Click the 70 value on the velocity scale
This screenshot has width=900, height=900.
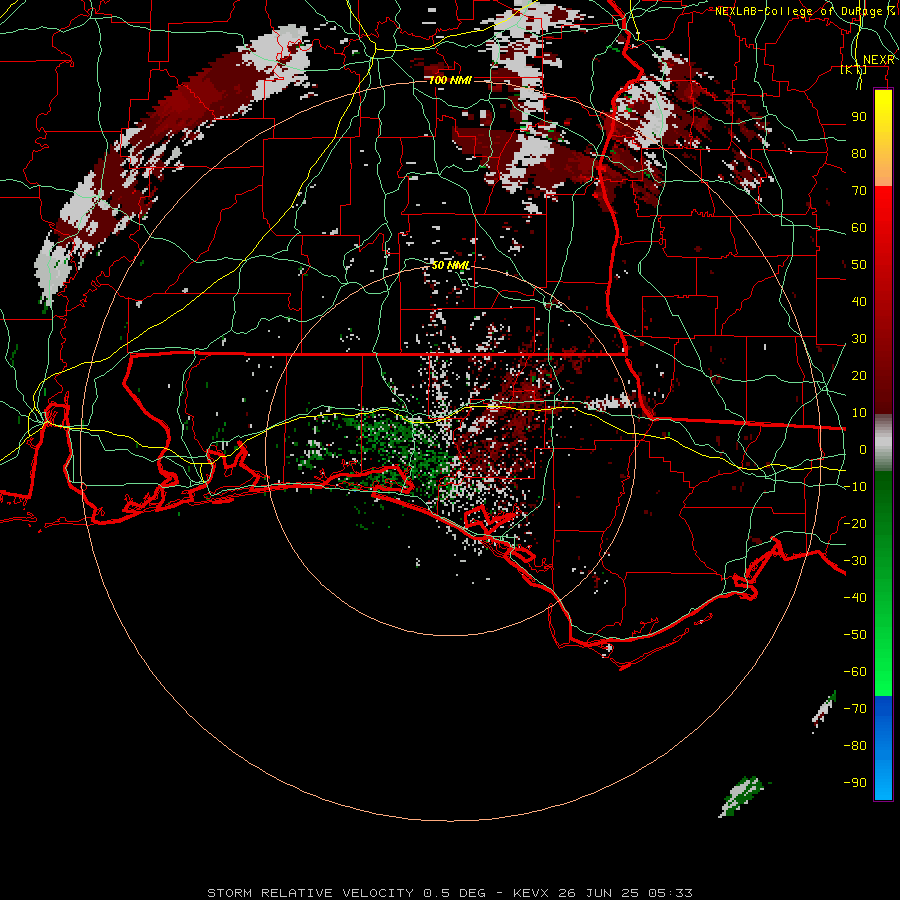[x=859, y=191]
